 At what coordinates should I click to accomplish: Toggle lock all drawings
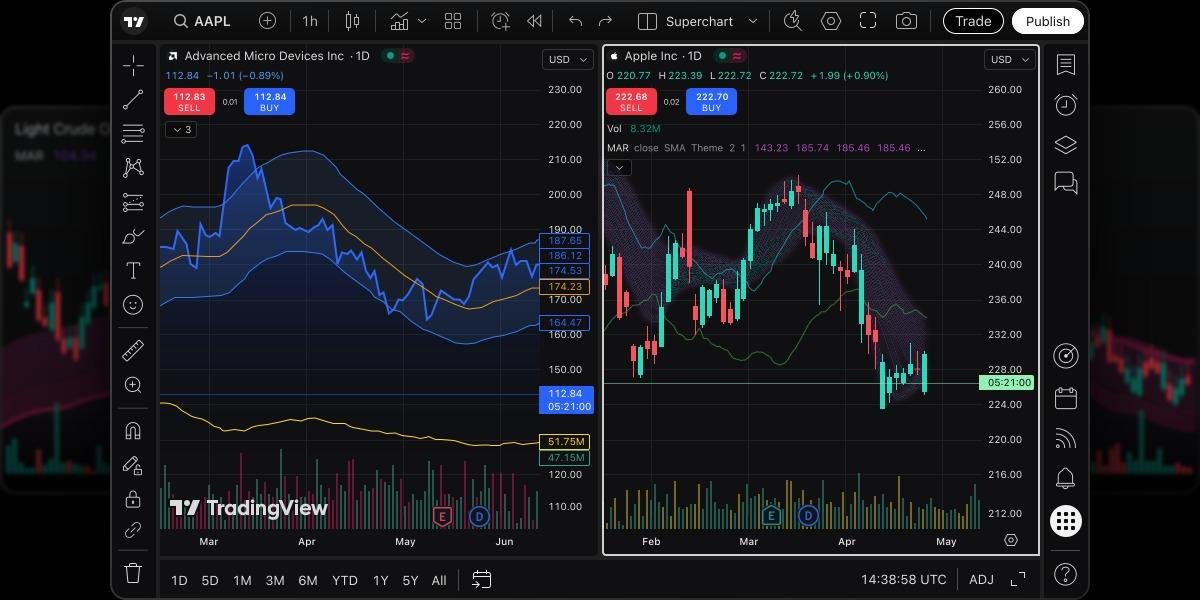point(133,498)
